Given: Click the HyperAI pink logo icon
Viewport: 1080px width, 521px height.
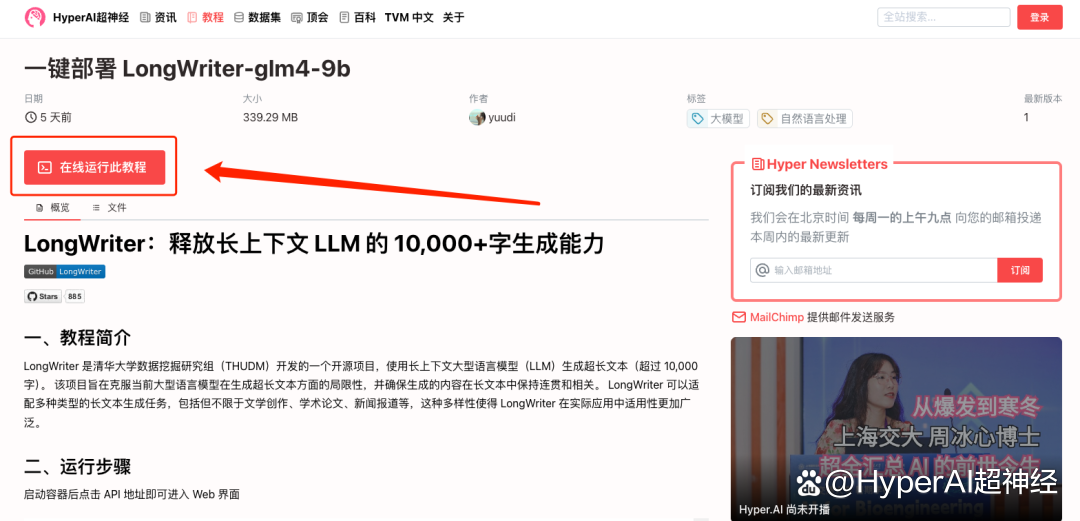Looking at the screenshot, I should tap(35, 17).
